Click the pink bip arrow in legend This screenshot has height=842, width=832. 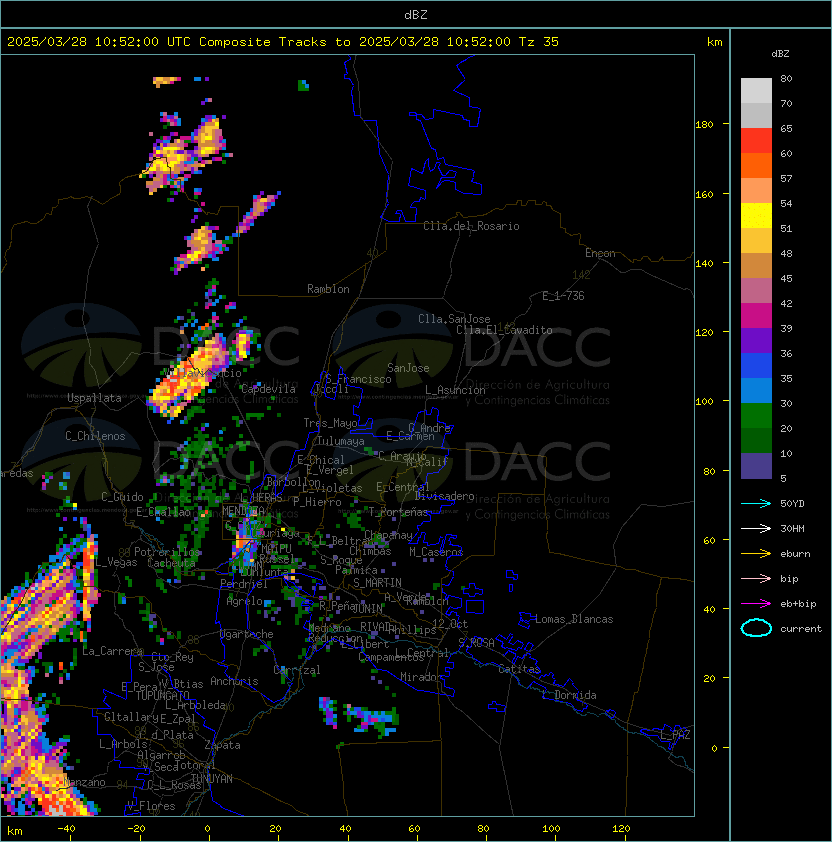(x=756, y=579)
